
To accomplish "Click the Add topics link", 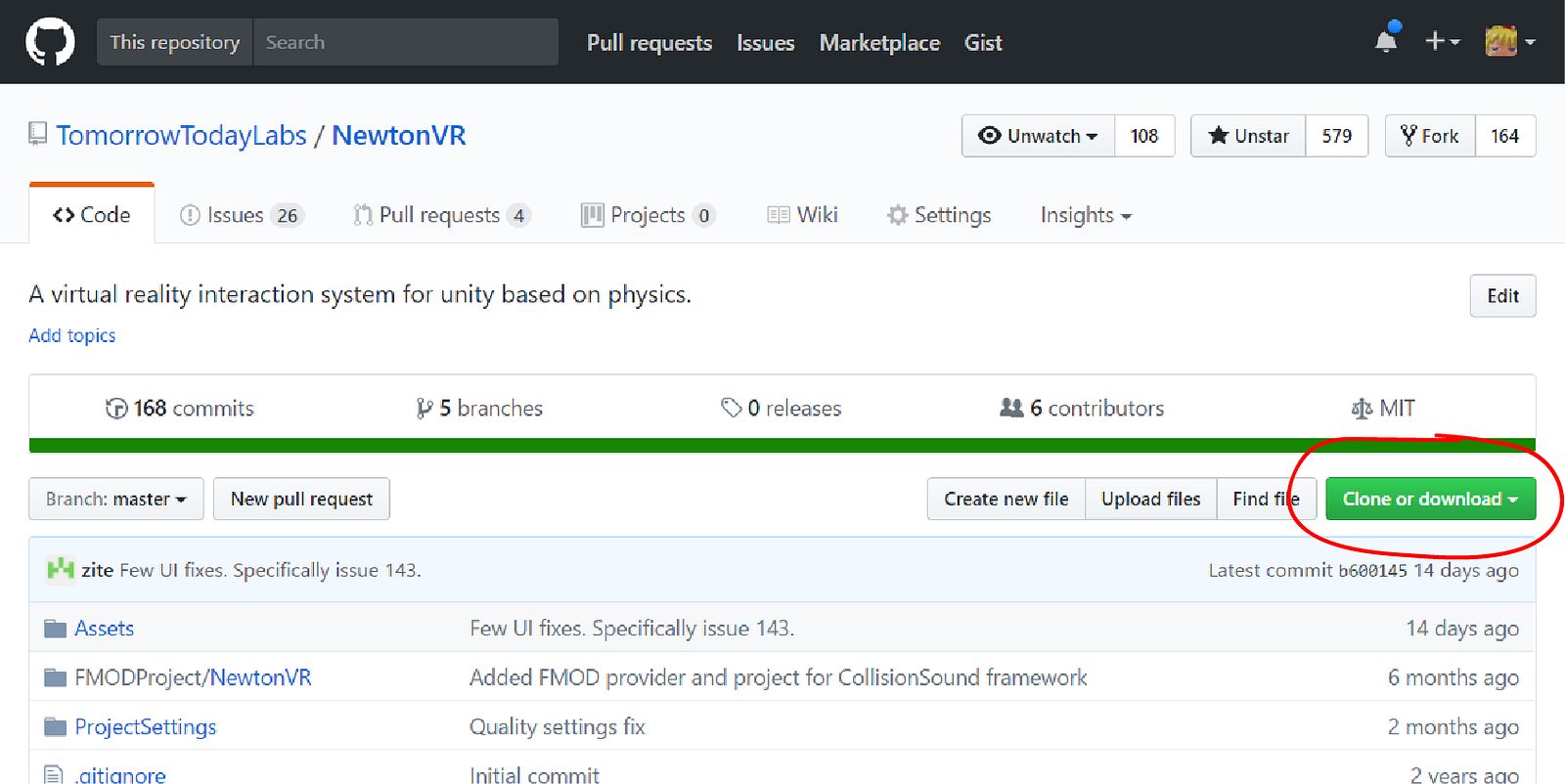I will pyautogui.click(x=72, y=335).
